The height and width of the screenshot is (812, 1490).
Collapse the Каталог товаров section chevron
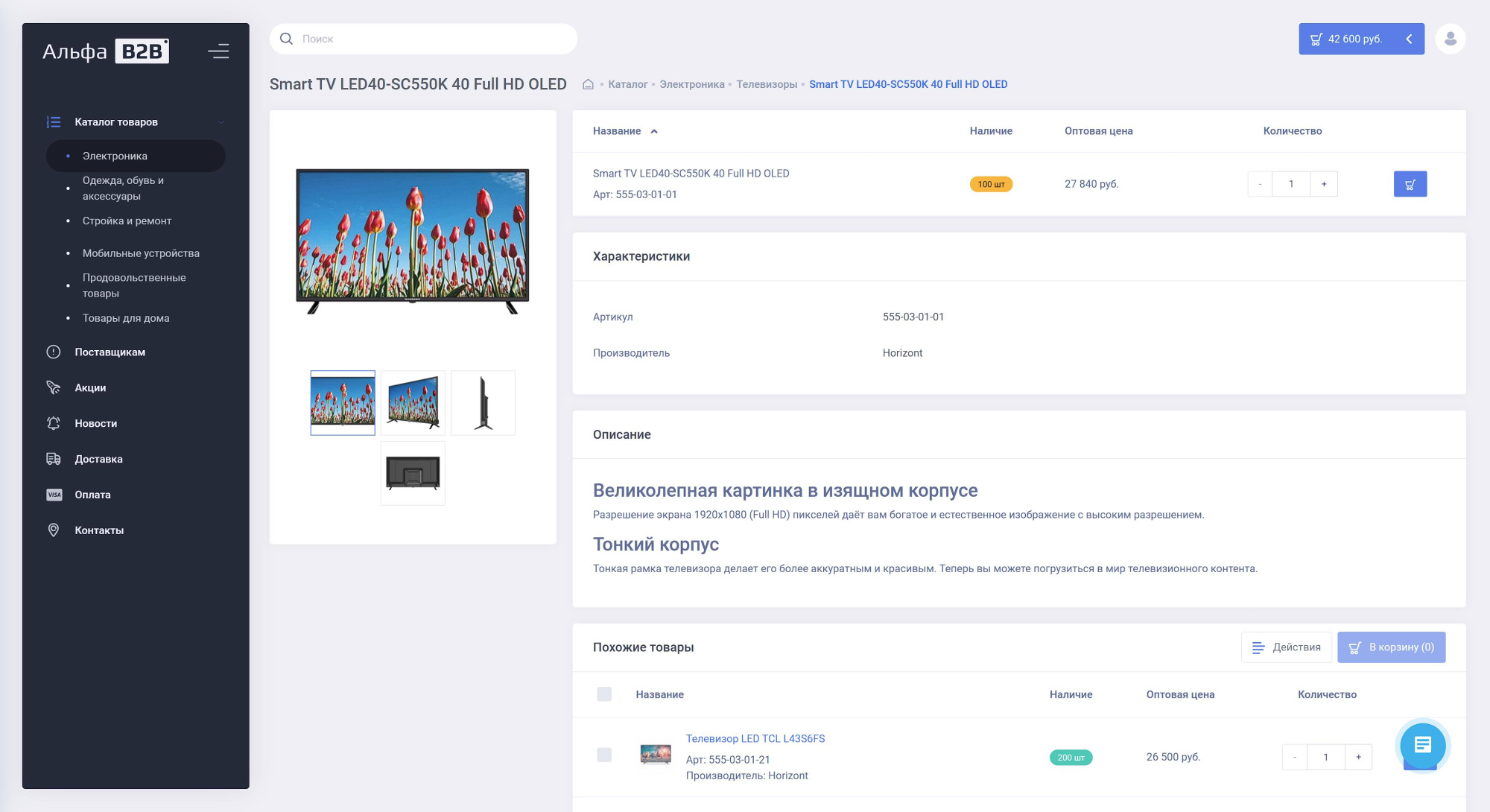pos(221,122)
